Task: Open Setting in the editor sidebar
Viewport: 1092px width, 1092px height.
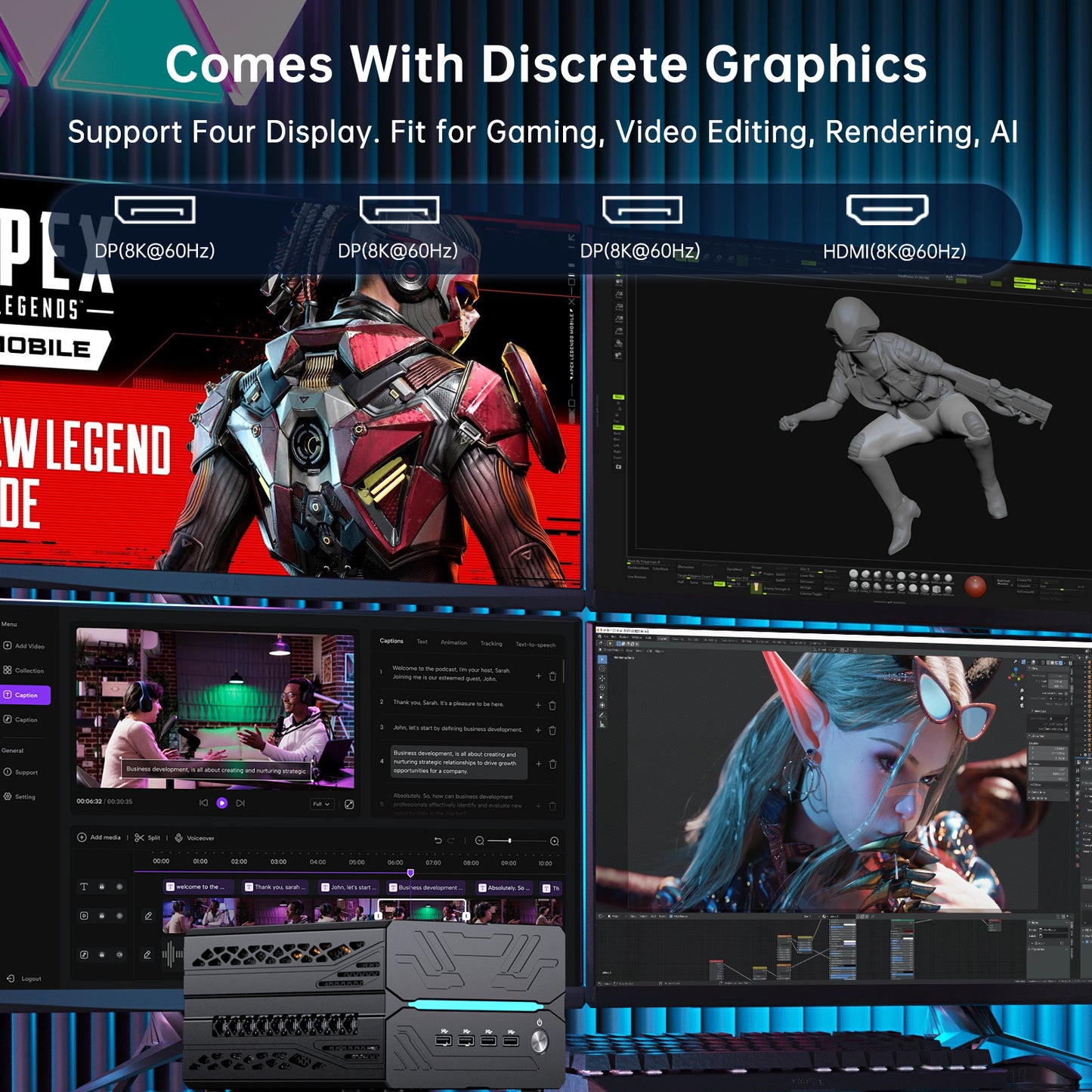Action: (20, 797)
